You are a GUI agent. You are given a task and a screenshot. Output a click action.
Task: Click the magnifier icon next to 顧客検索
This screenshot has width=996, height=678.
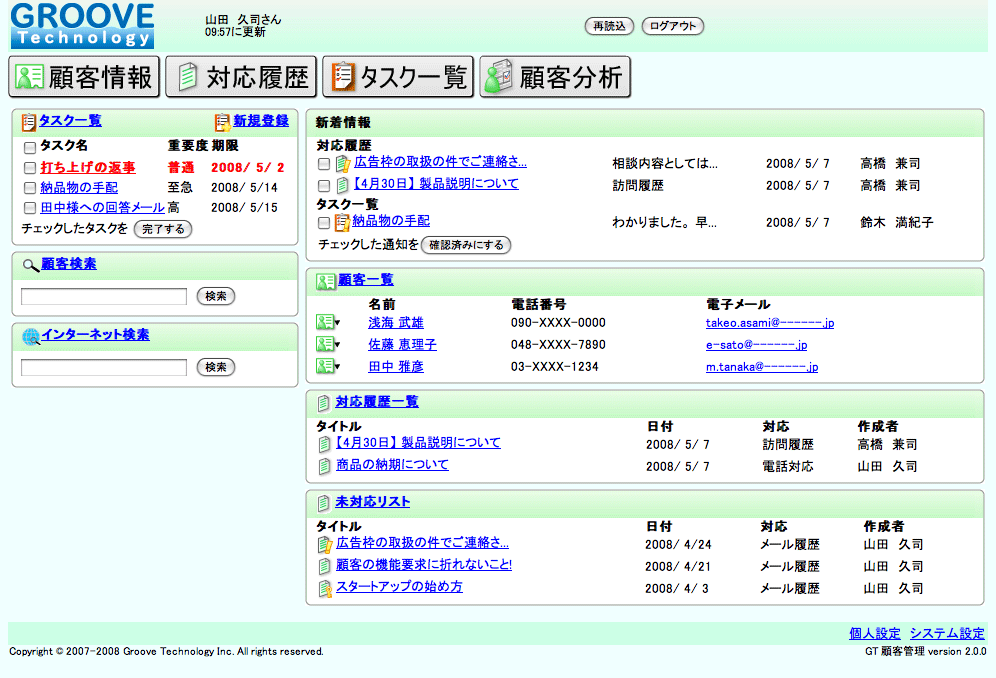[x=30, y=265]
